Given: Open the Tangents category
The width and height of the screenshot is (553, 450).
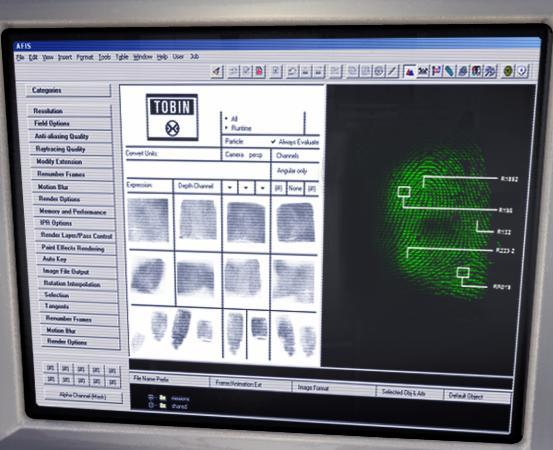Looking at the screenshot, I should tap(79, 306).
